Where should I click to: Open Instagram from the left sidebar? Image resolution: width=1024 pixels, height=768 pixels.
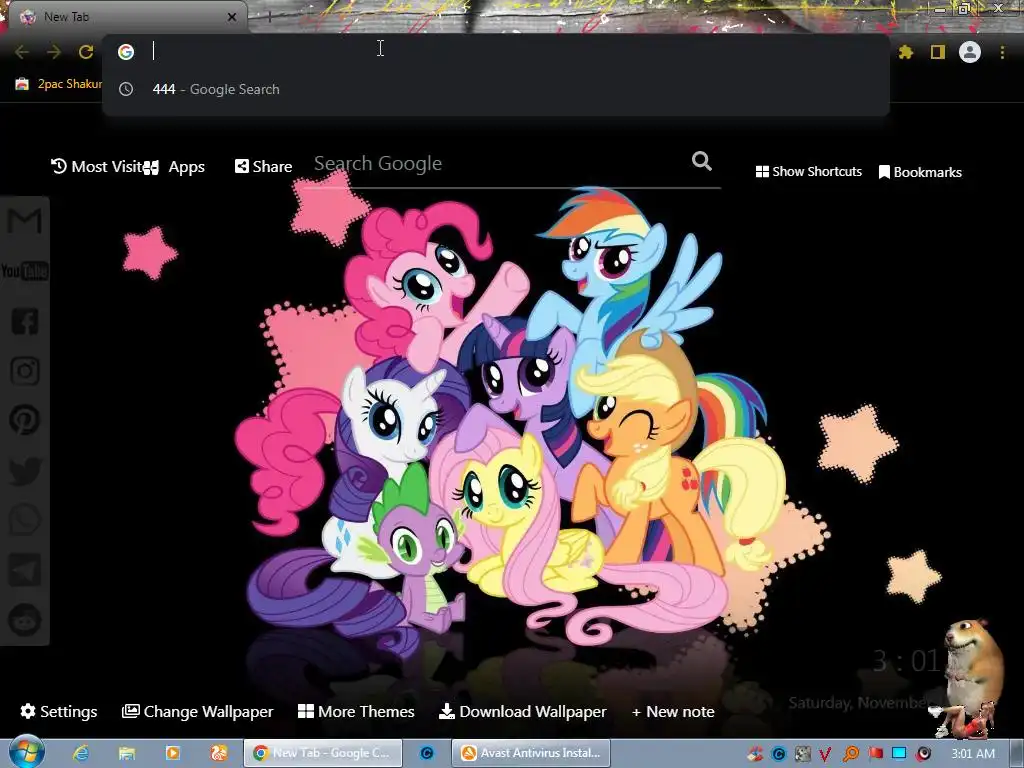25,370
